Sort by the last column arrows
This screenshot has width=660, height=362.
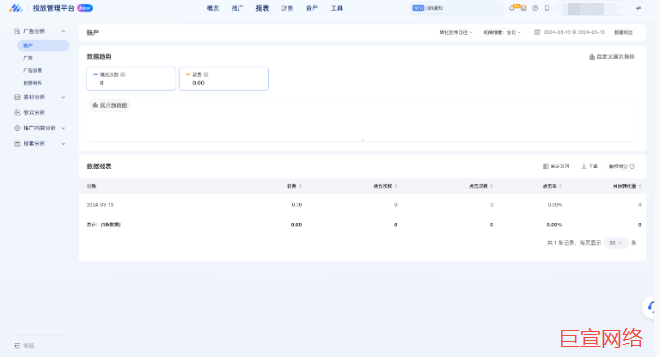(640, 186)
